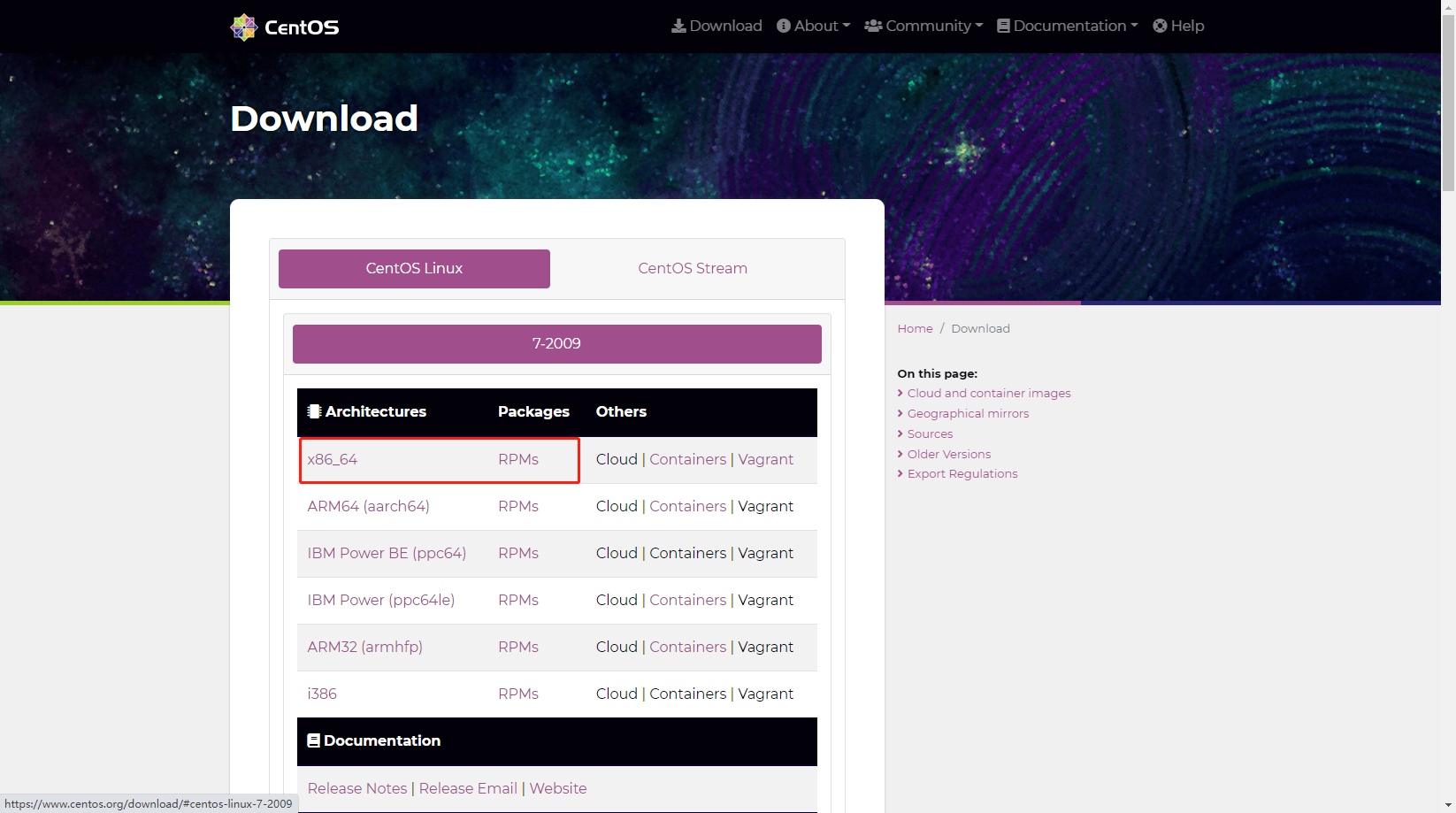1456x813 pixels.
Task: Open the Release Notes link
Action: (x=357, y=788)
